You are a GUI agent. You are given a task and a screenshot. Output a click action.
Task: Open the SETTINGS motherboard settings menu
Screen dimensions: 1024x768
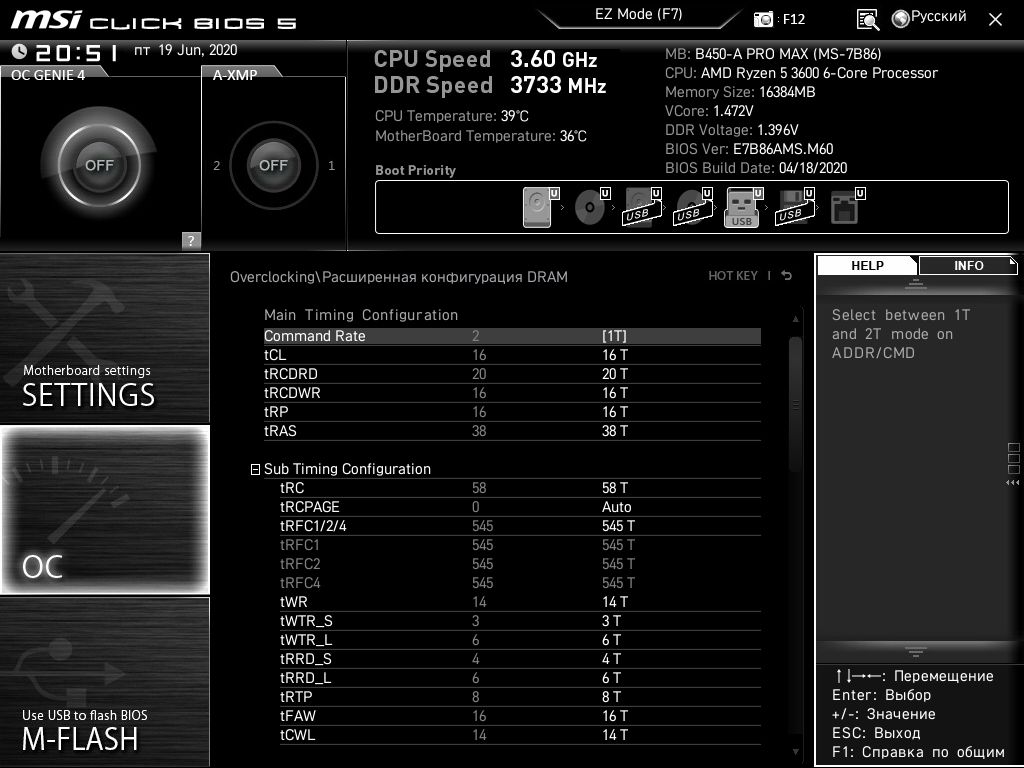[104, 338]
